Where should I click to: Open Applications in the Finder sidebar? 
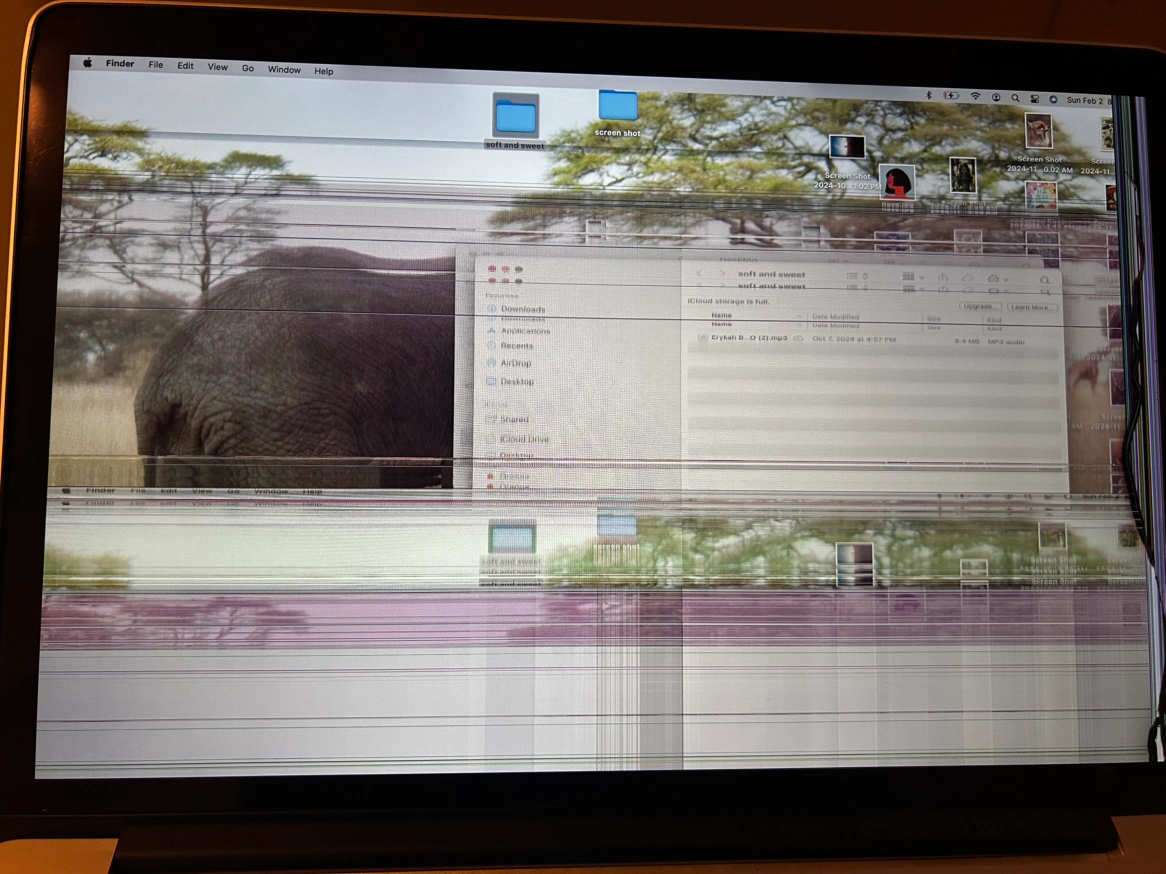tap(518, 330)
